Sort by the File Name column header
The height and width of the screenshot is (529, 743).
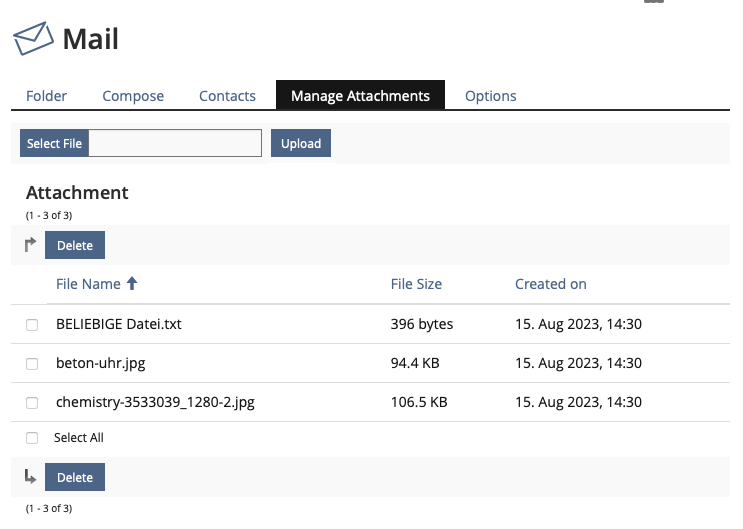(88, 284)
